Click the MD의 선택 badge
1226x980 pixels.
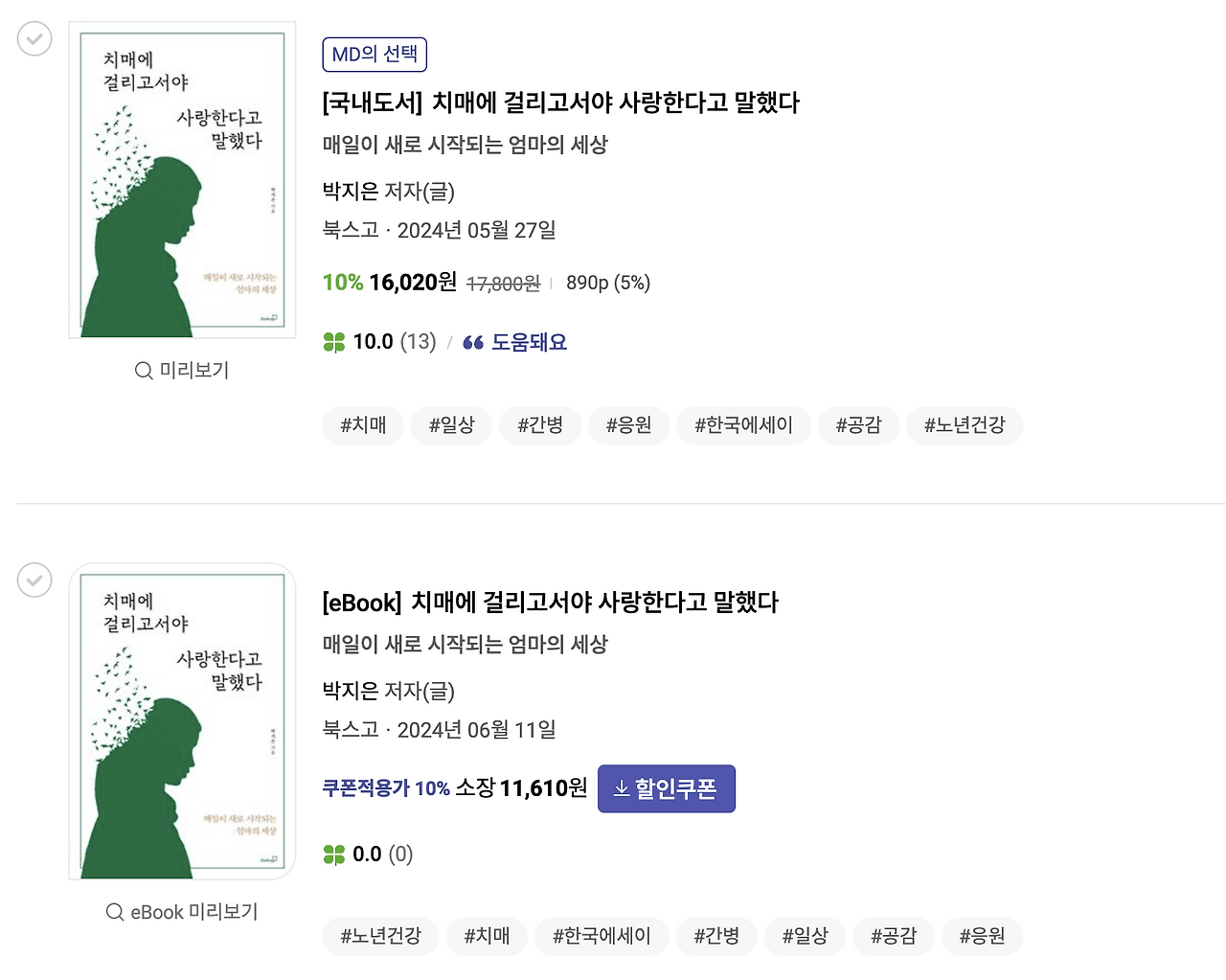click(x=375, y=54)
